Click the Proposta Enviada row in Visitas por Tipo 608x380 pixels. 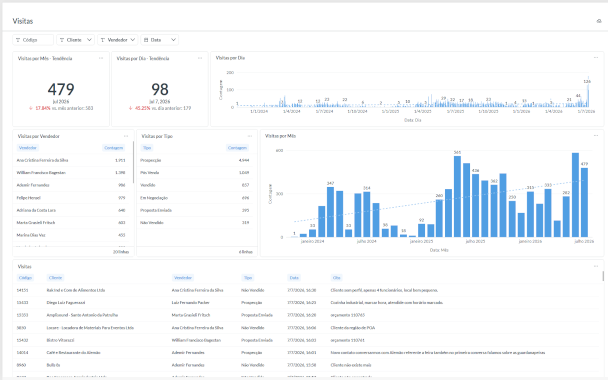(x=195, y=210)
